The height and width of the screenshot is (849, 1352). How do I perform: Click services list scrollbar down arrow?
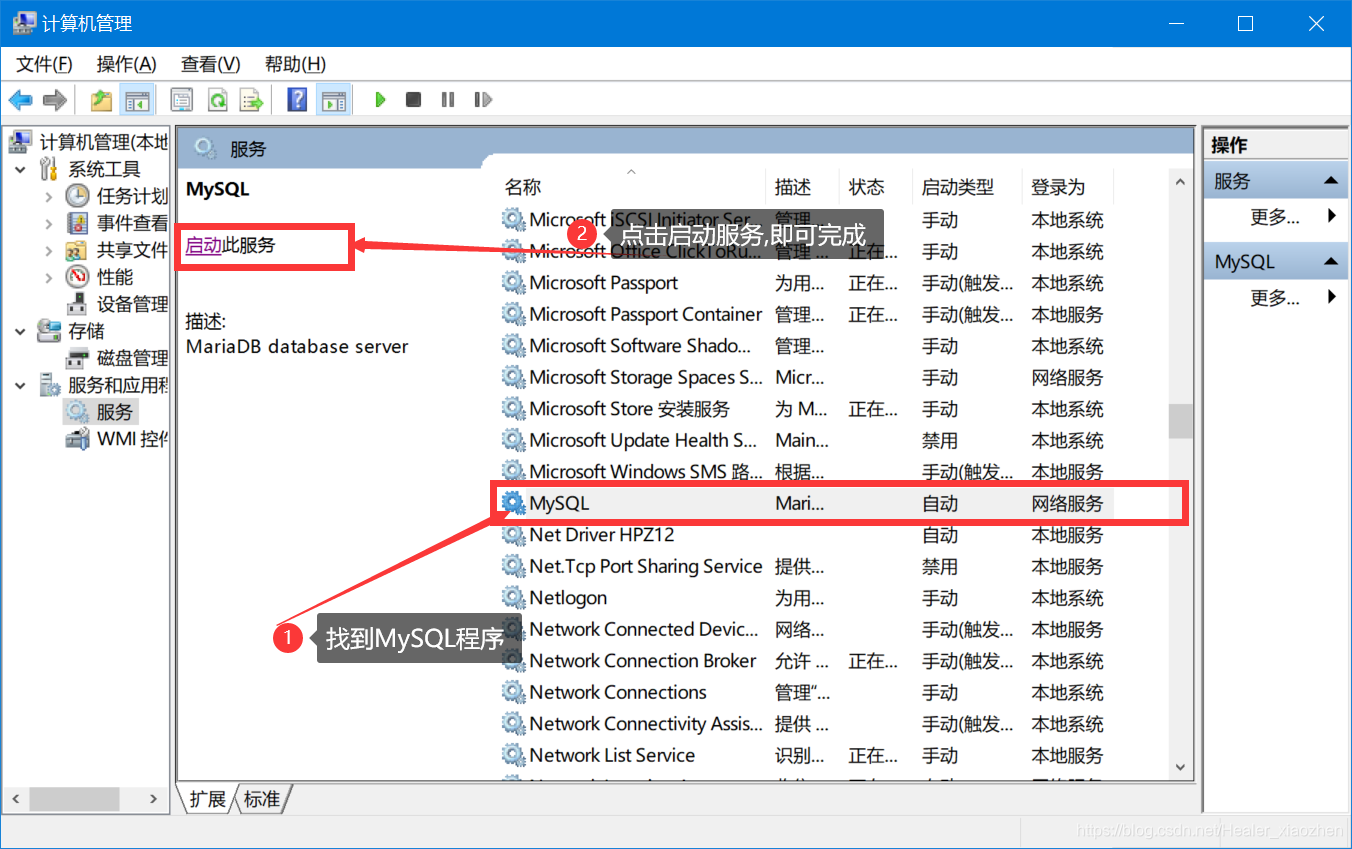pos(1180,768)
